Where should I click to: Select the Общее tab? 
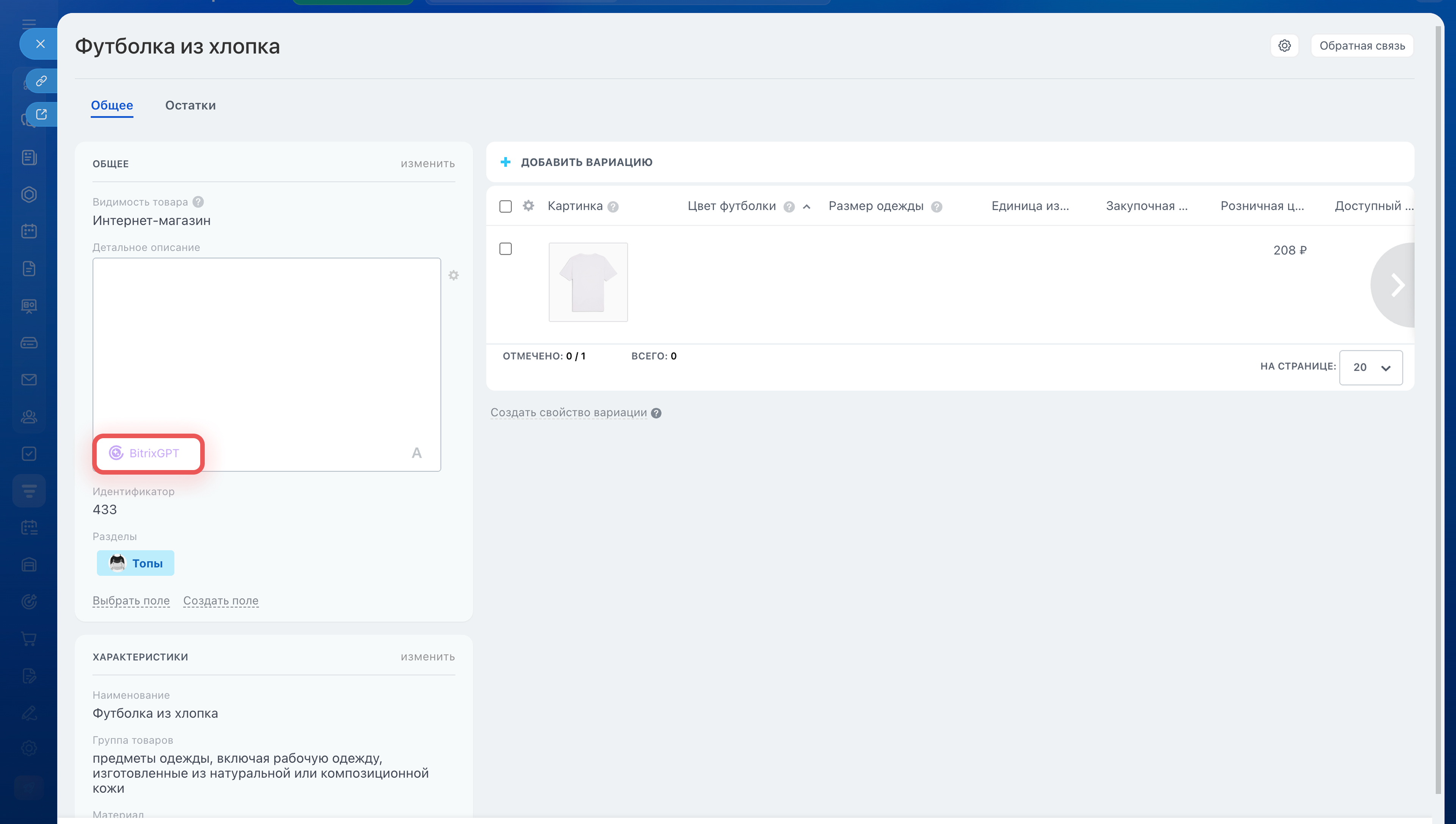(x=112, y=105)
